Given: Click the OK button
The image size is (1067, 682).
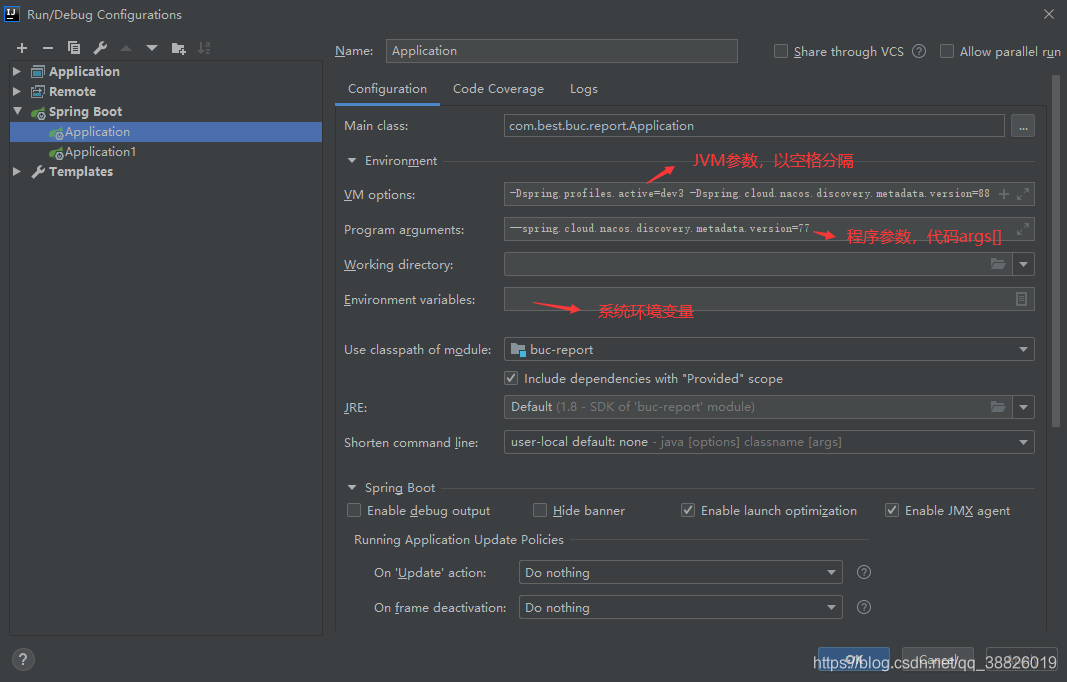Looking at the screenshot, I should (853, 659).
